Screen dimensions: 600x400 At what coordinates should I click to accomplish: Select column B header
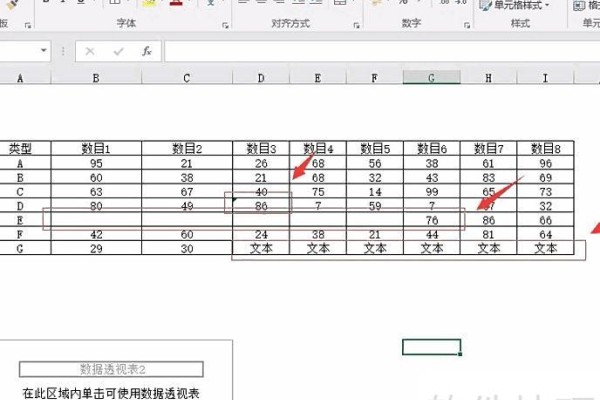coord(96,78)
